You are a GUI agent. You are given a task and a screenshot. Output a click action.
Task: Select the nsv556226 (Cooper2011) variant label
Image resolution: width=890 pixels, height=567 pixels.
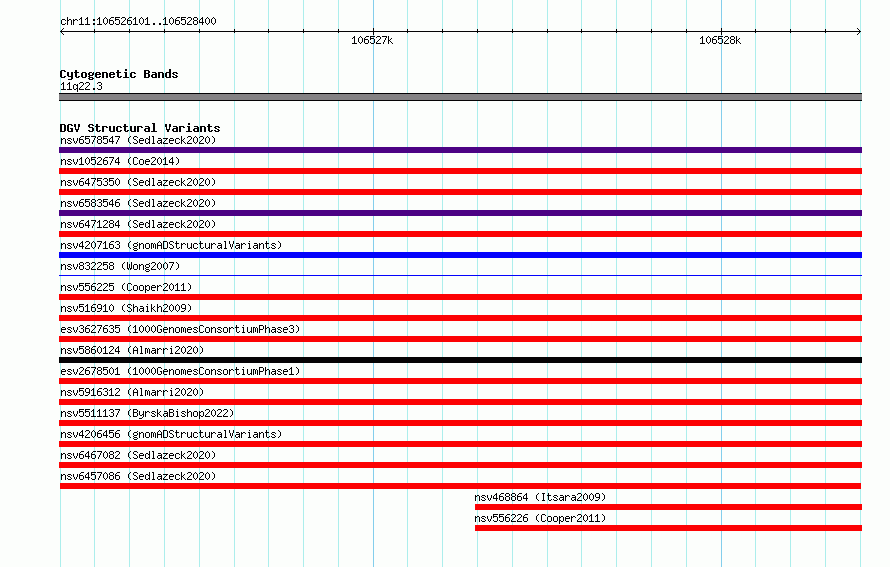click(540, 518)
